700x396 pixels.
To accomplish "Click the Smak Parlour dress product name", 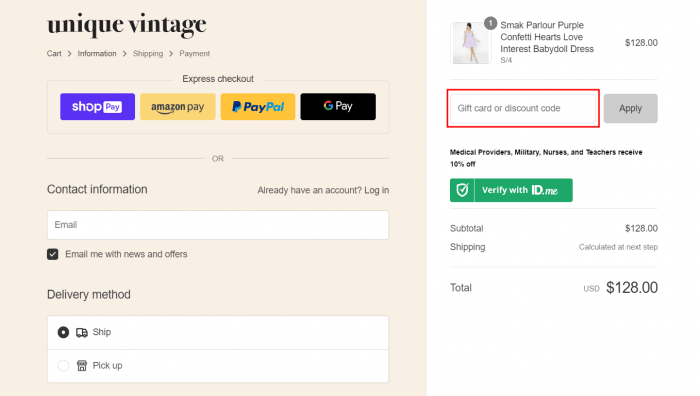I will pos(547,37).
